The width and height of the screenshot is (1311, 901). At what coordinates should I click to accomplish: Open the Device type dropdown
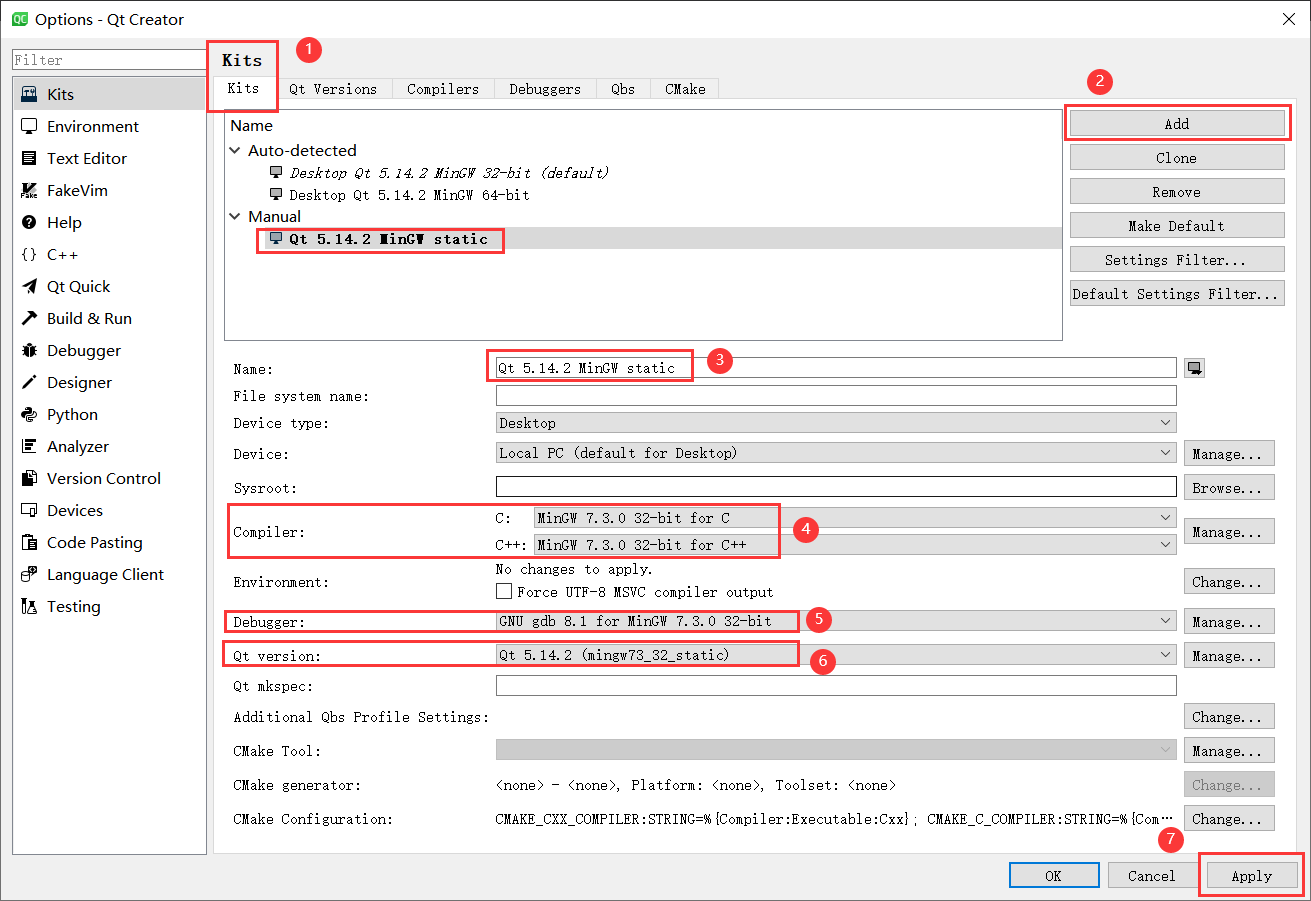(1164, 422)
